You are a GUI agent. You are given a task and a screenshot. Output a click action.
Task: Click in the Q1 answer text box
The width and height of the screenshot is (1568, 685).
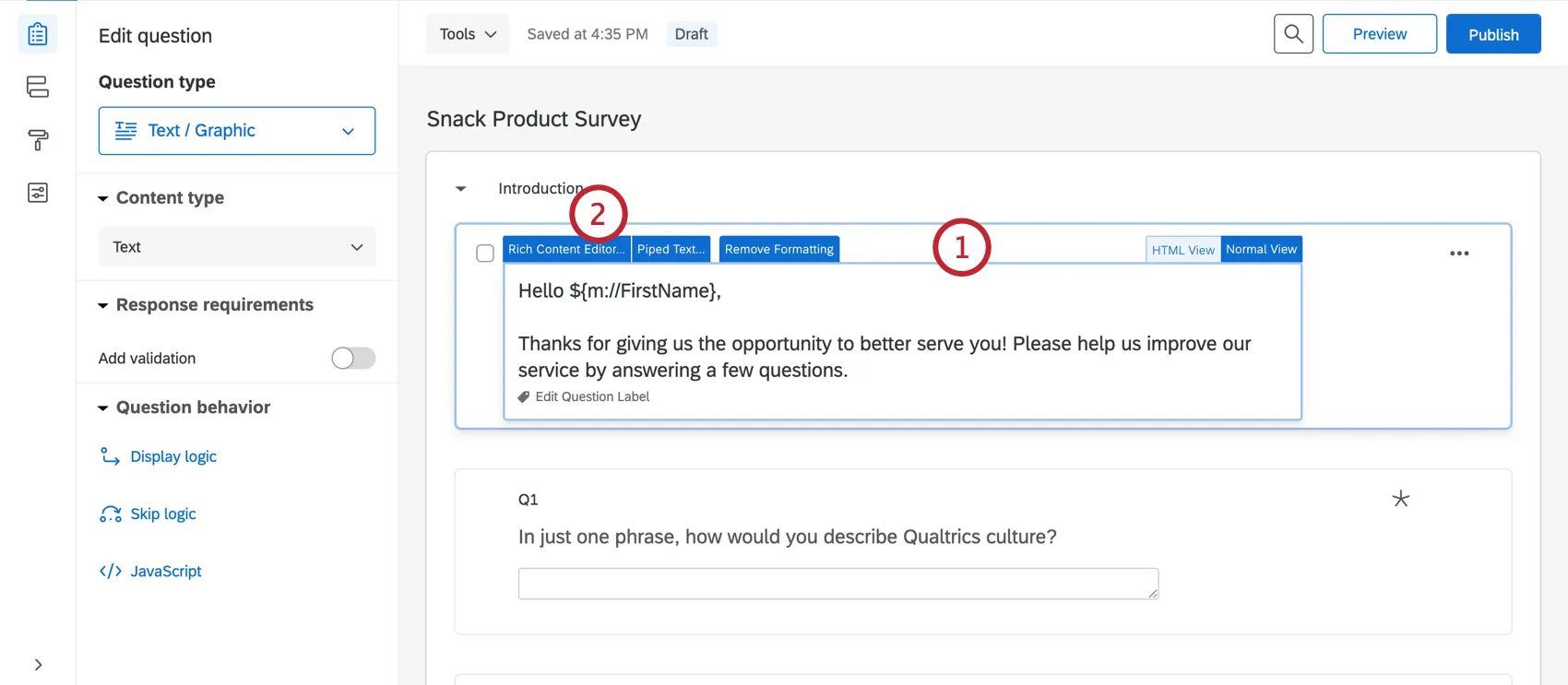[837, 584]
